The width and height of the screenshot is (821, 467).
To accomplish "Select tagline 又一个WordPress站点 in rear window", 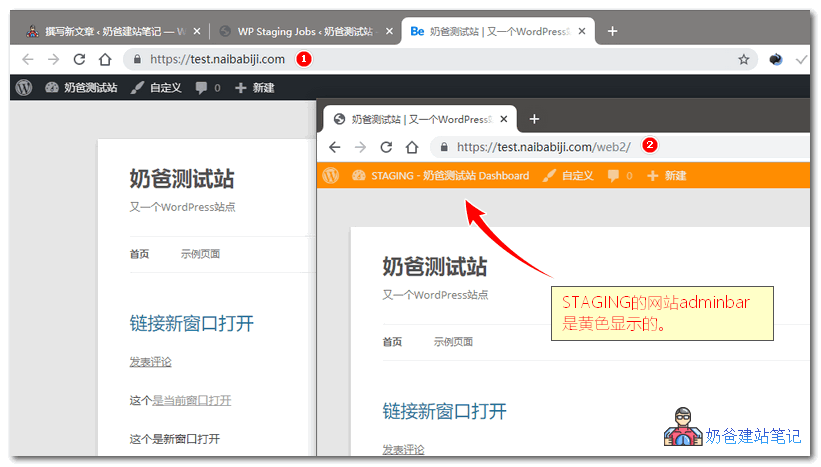I will click(x=182, y=207).
